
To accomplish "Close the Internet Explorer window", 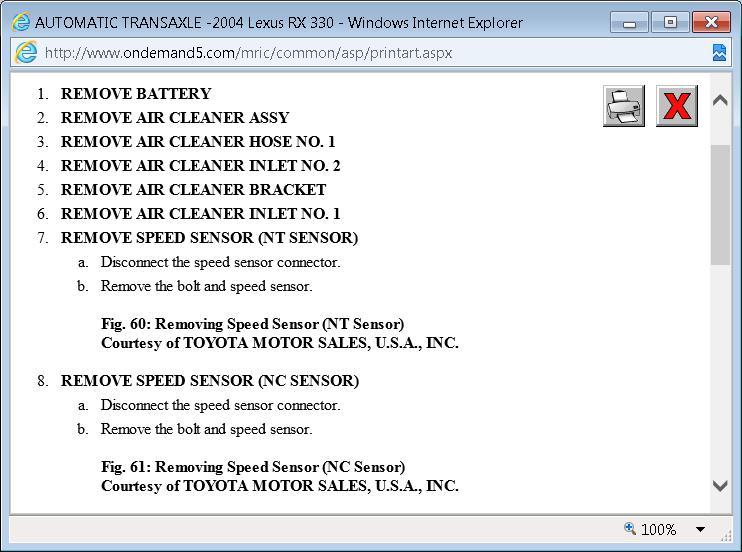I will [x=711, y=22].
